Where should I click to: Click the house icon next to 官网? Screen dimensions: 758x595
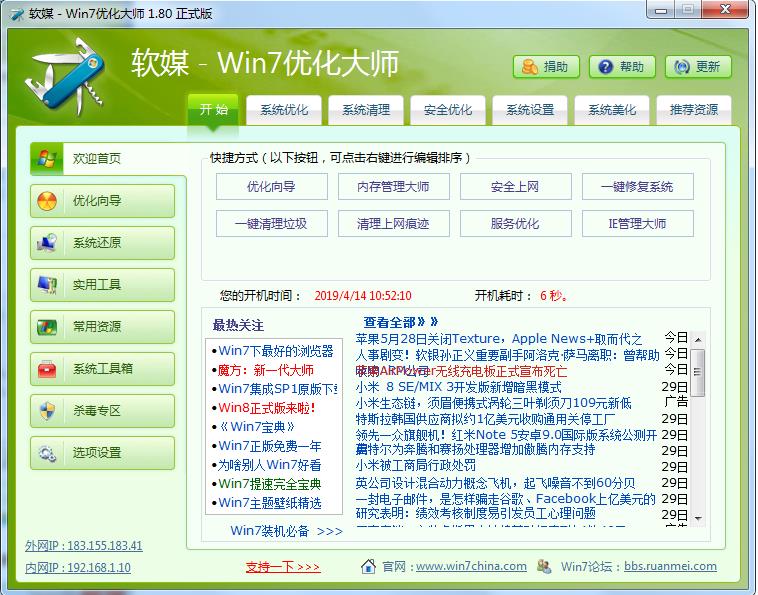[368, 566]
